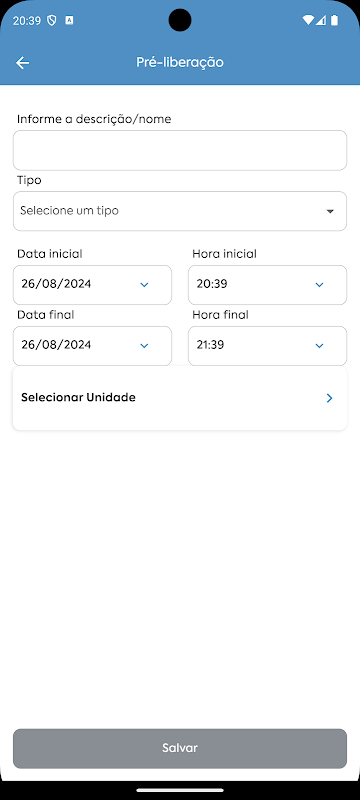Expand the Data final date chevron
Screen dimensions: 360x800
pyautogui.click(x=144, y=346)
